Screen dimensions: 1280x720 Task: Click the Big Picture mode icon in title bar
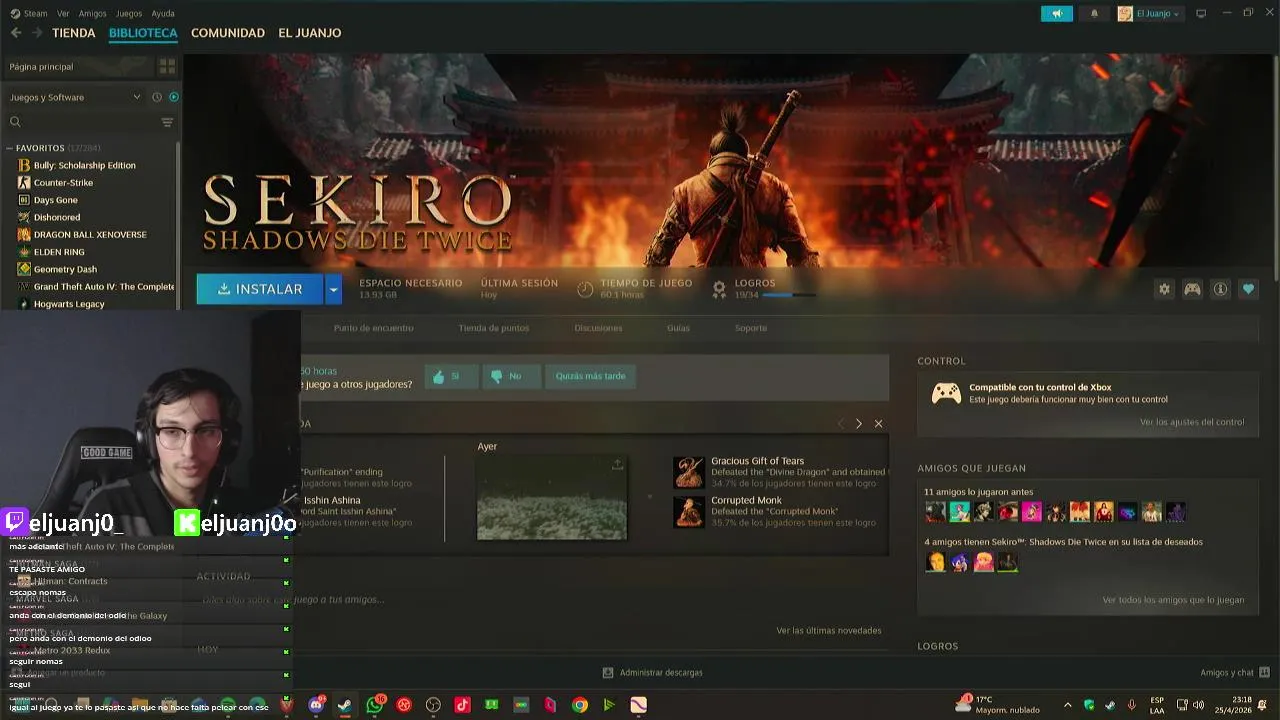[1201, 13]
